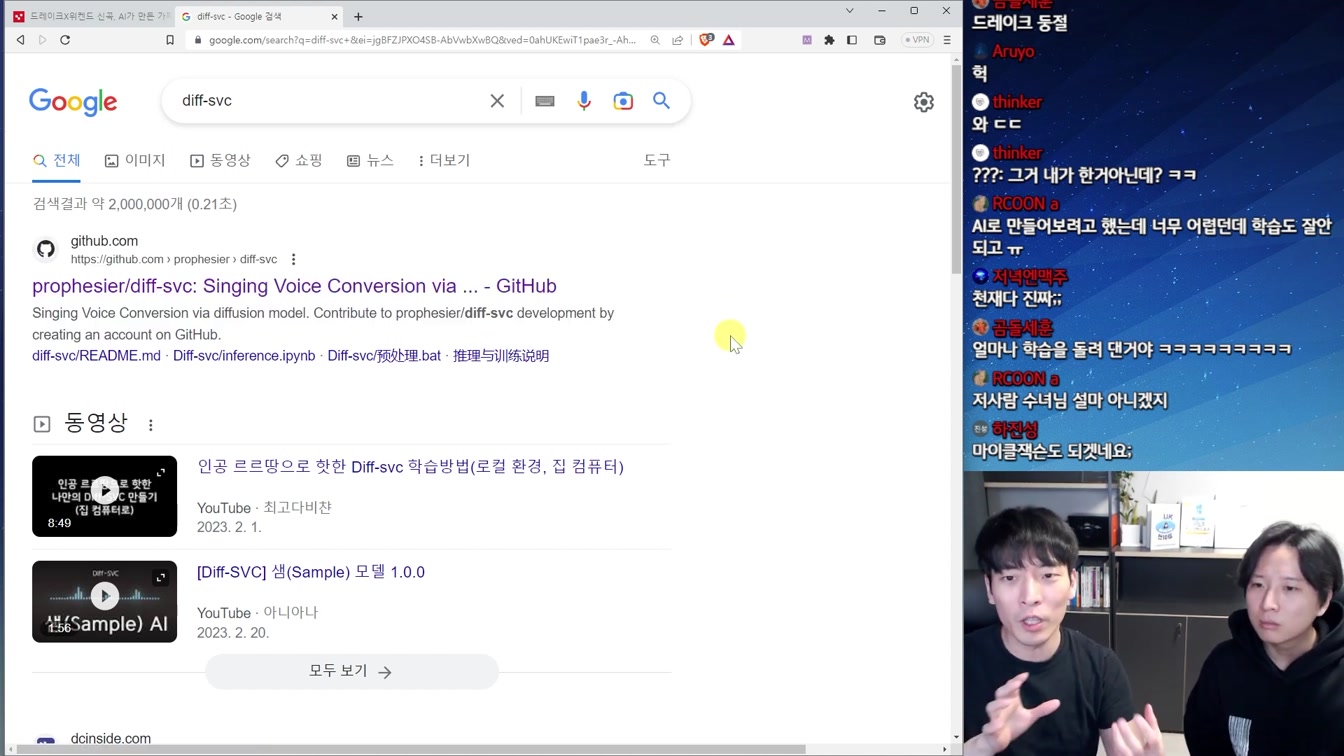Open Brave Shields lion icon
This screenshot has height=756, width=1344.
click(x=706, y=40)
